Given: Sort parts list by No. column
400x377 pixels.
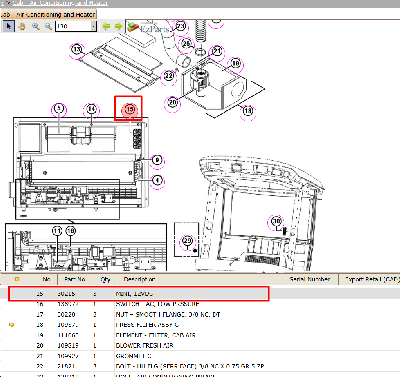Looking at the screenshot, I should click(46, 279).
